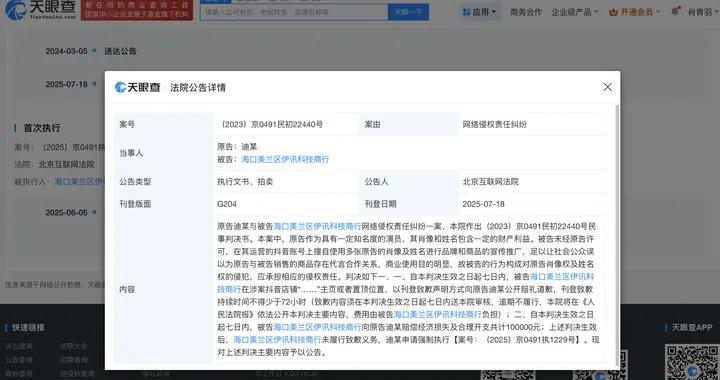This screenshot has width=720, height=380.
Task: Focus the company search input field
Action: pos(294,12)
